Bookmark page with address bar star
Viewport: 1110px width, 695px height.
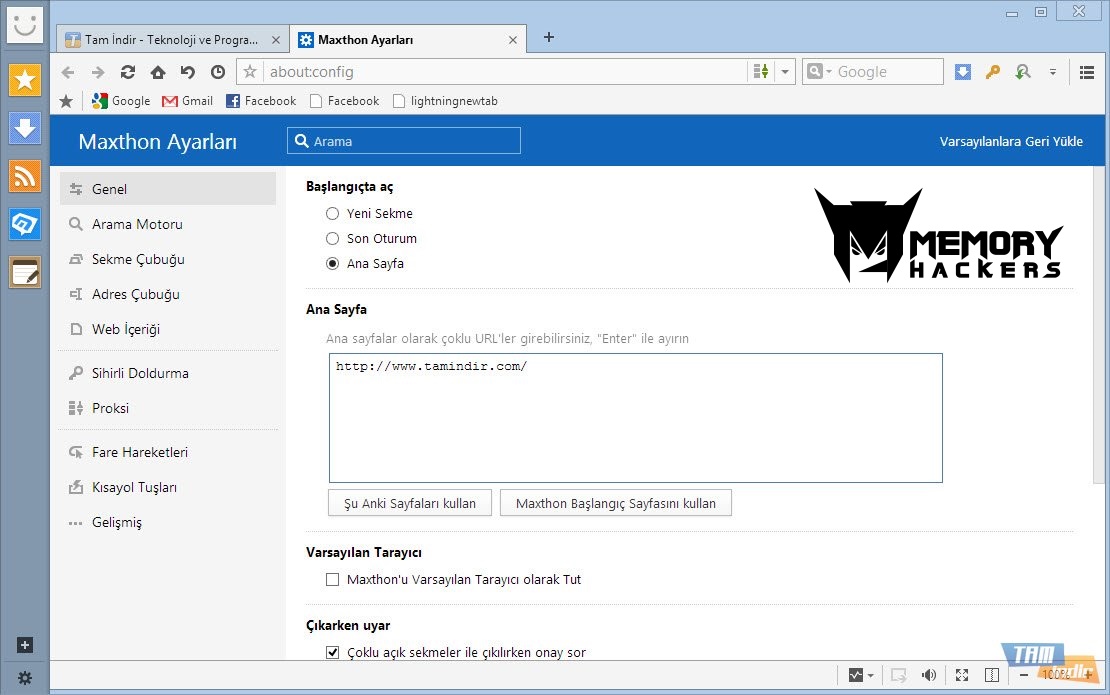[250, 71]
